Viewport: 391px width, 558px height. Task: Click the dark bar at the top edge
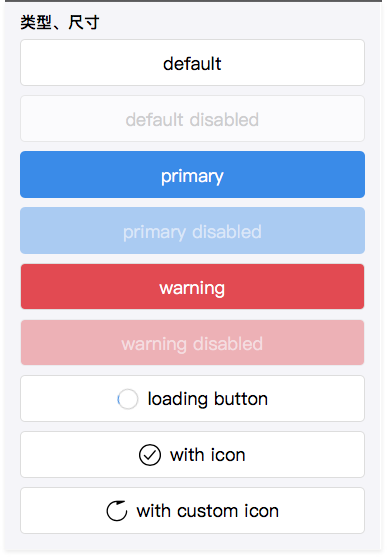coord(194,1)
